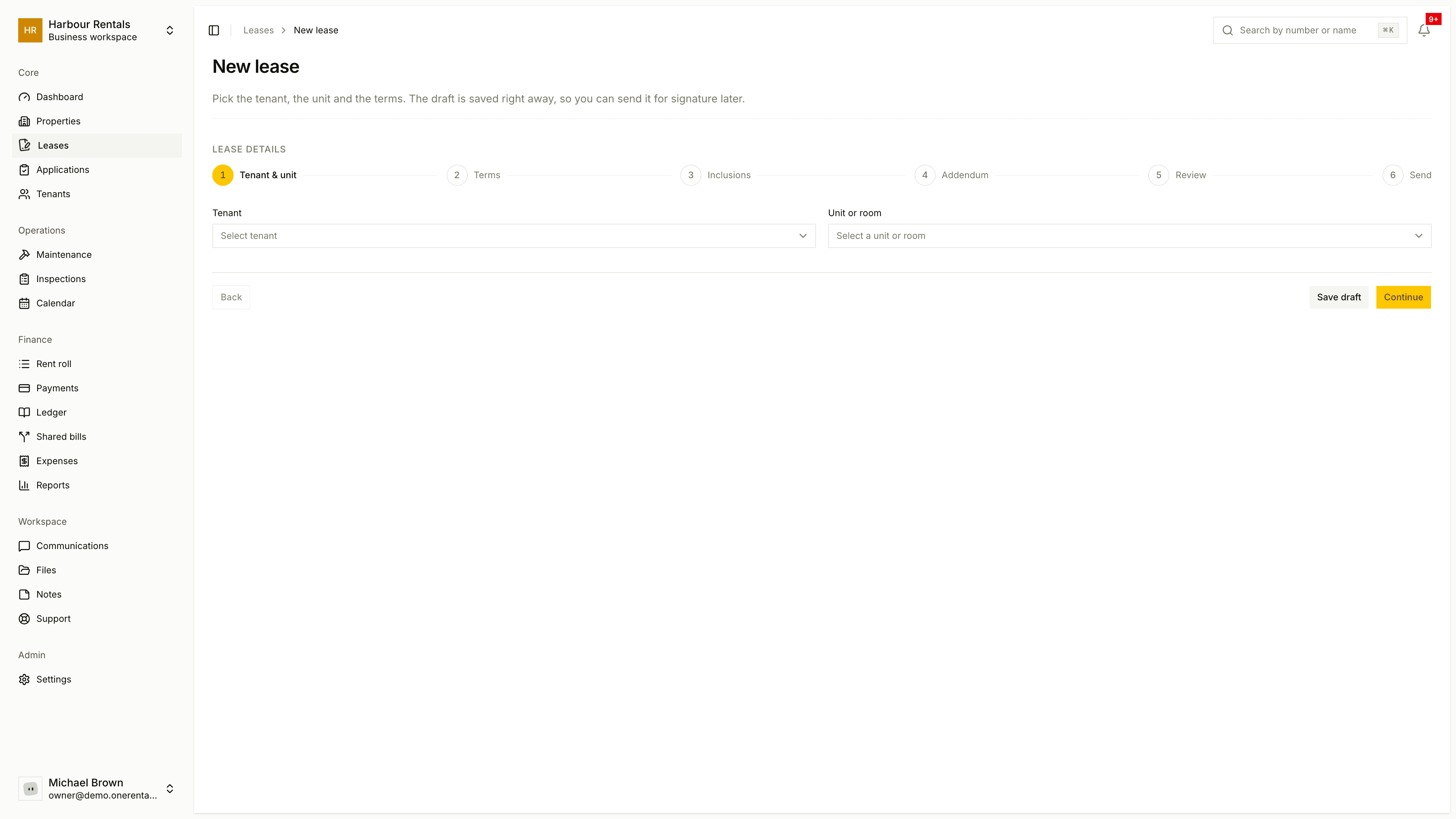Open the notifications bell
Image resolution: width=1456 pixels, height=819 pixels.
pos(1424,30)
